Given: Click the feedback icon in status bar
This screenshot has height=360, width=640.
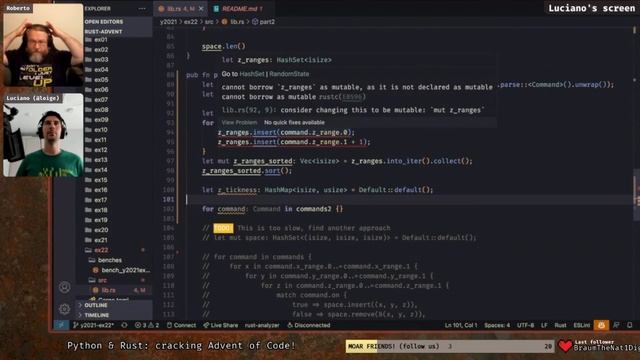Looking at the screenshot, I should pyautogui.click(x=616, y=325).
